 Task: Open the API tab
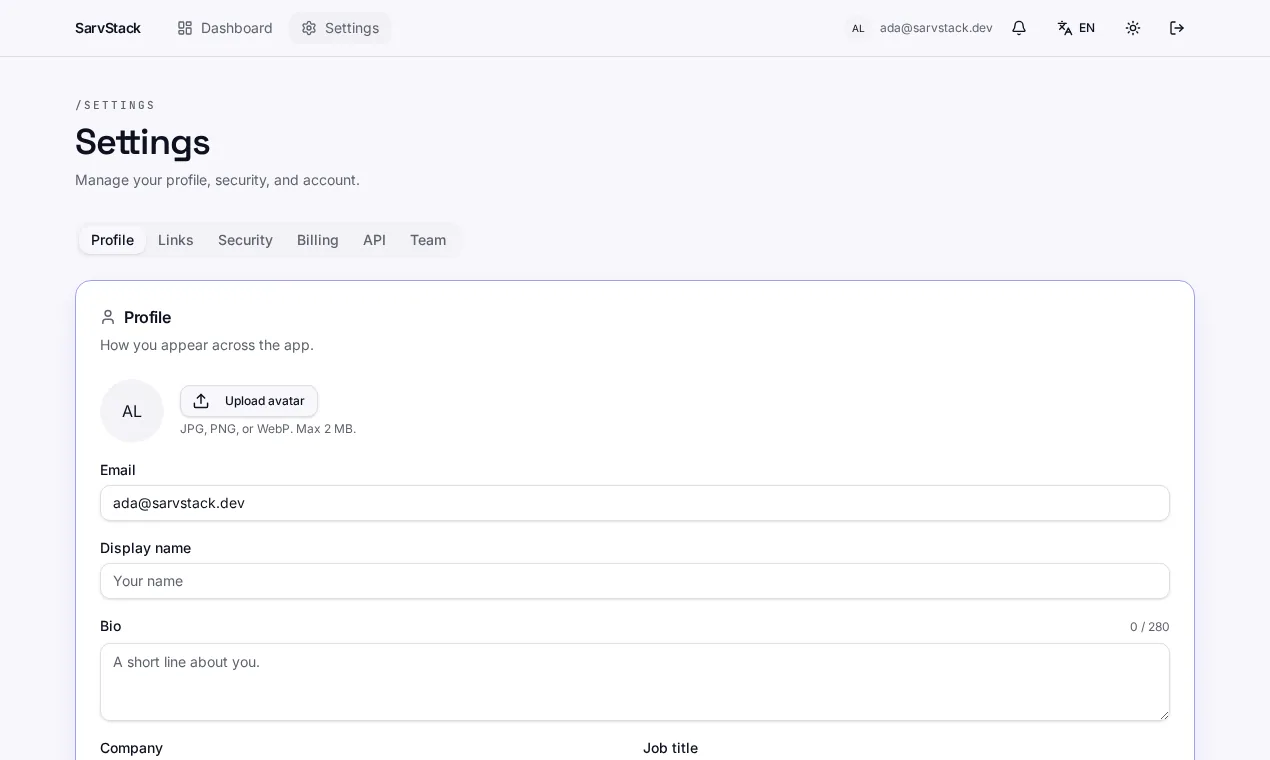tap(374, 240)
